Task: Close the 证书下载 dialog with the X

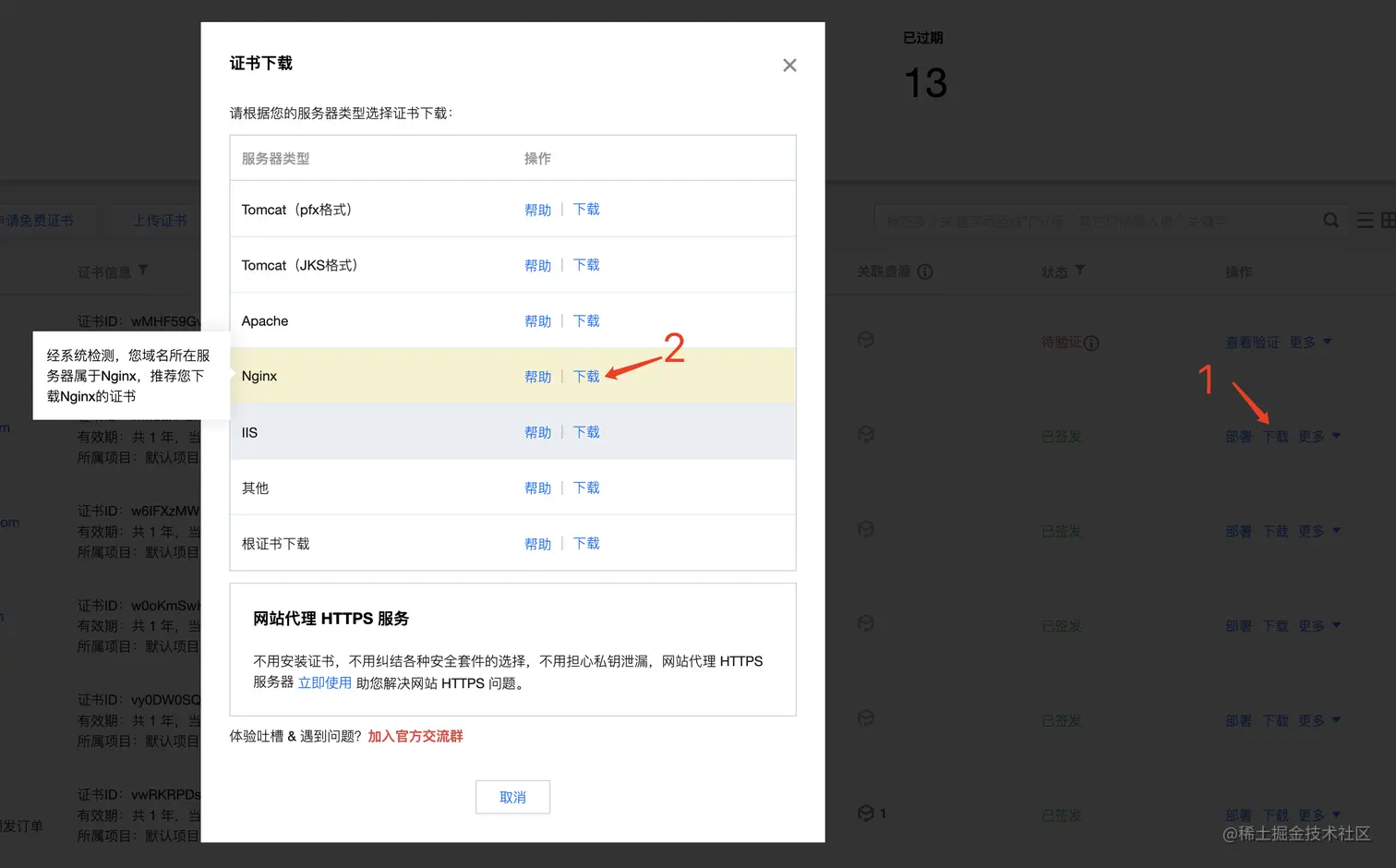Action: coord(789,65)
